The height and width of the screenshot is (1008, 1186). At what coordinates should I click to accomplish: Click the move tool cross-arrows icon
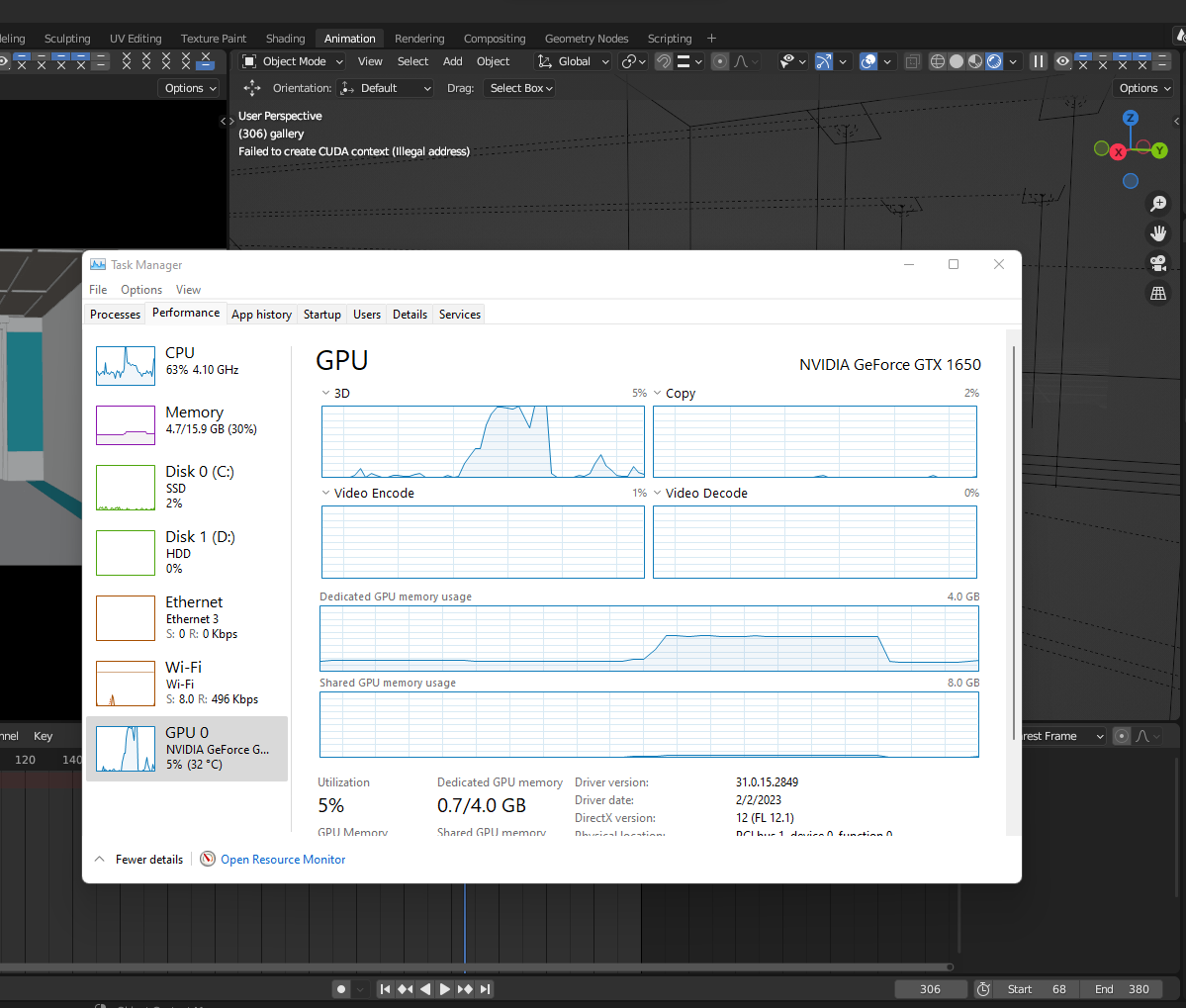coord(252,88)
